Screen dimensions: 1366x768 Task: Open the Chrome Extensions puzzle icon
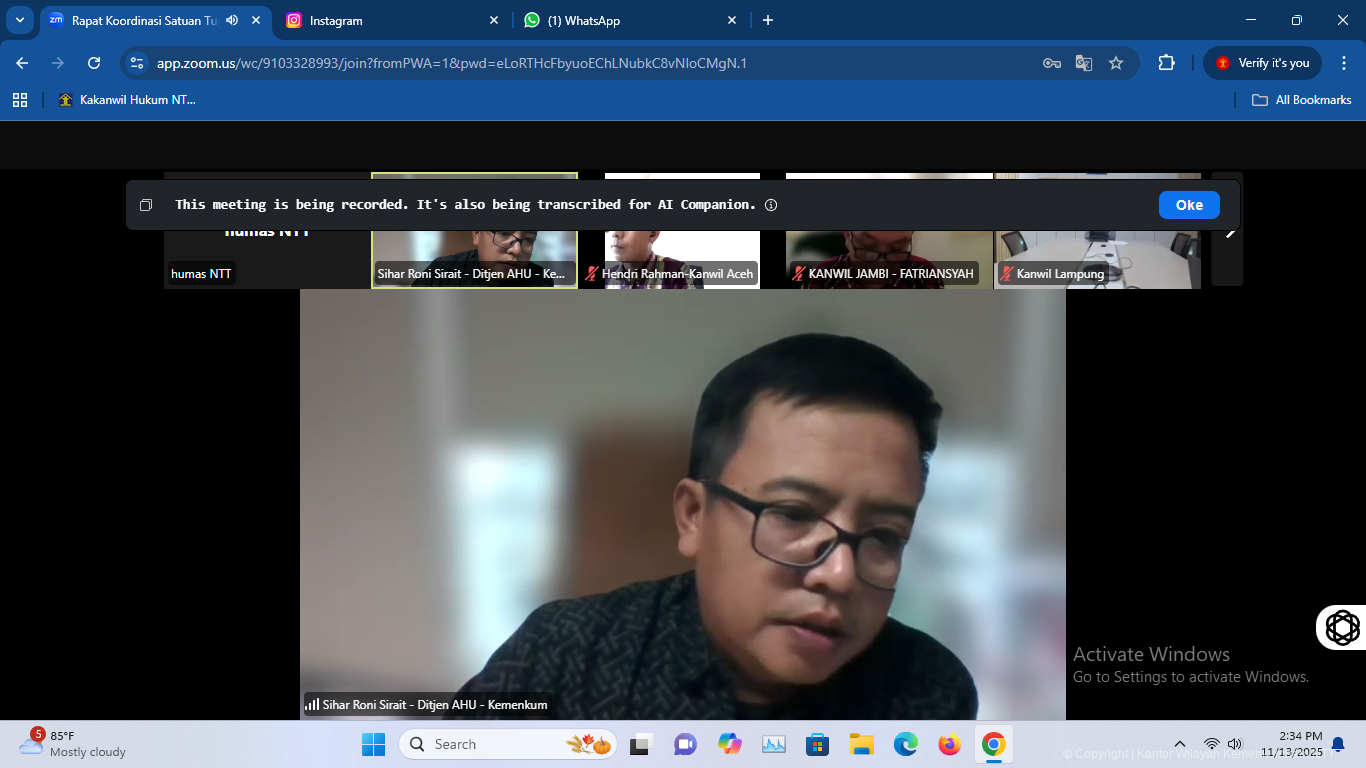pos(1166,63)
